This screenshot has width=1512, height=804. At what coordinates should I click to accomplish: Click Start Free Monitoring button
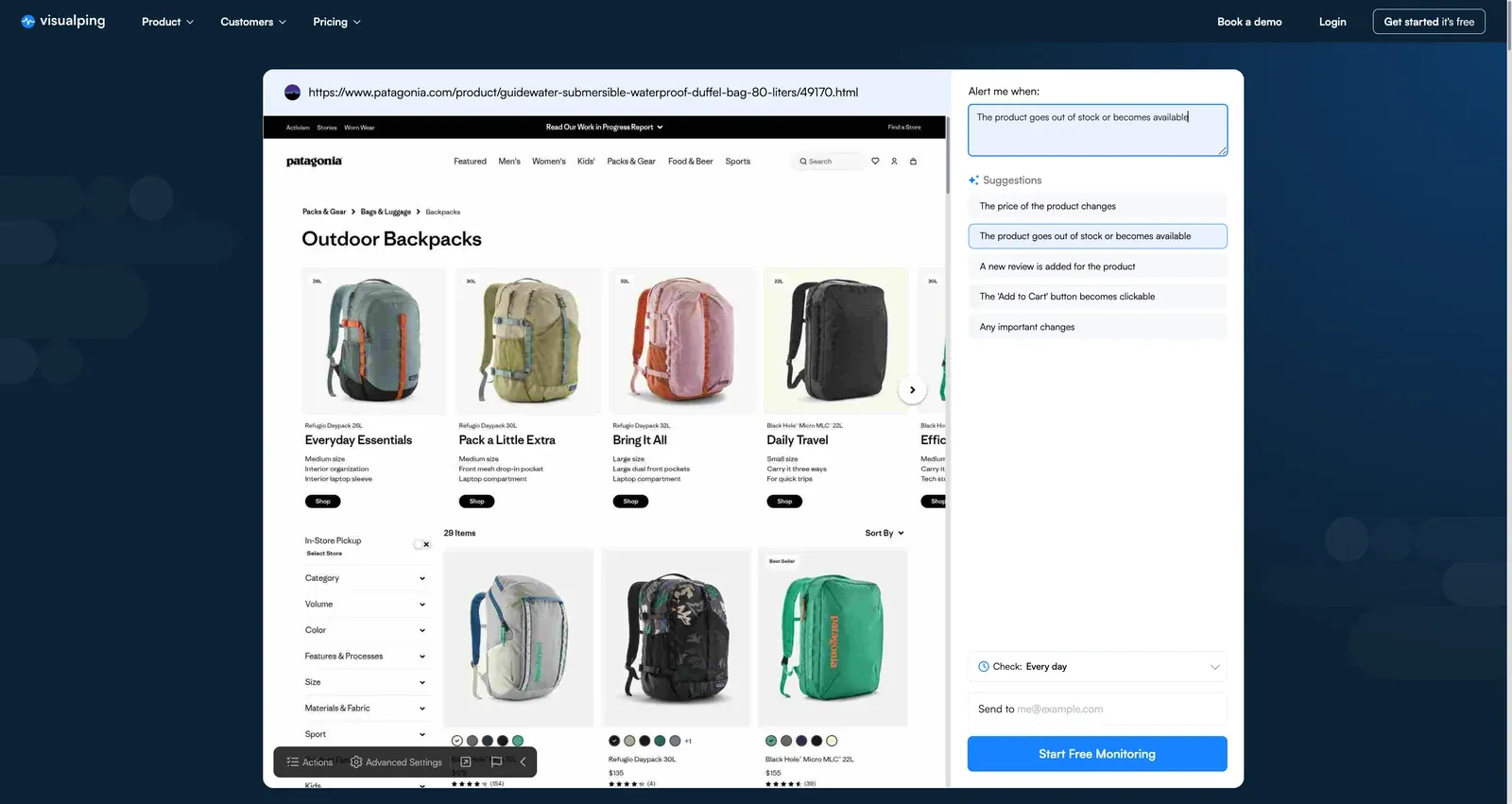coord(1097,754)
